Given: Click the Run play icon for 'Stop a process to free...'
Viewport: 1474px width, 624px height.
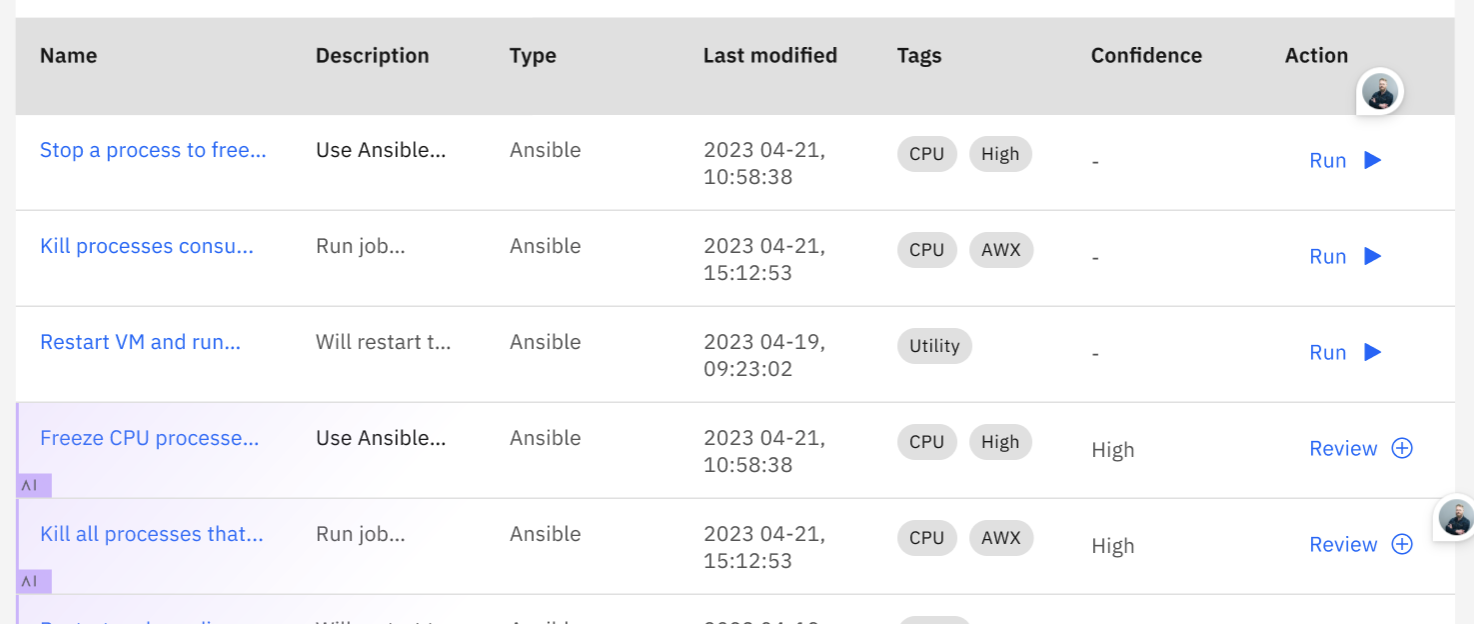Looking at the screenshot, I should click(1372, 160).
